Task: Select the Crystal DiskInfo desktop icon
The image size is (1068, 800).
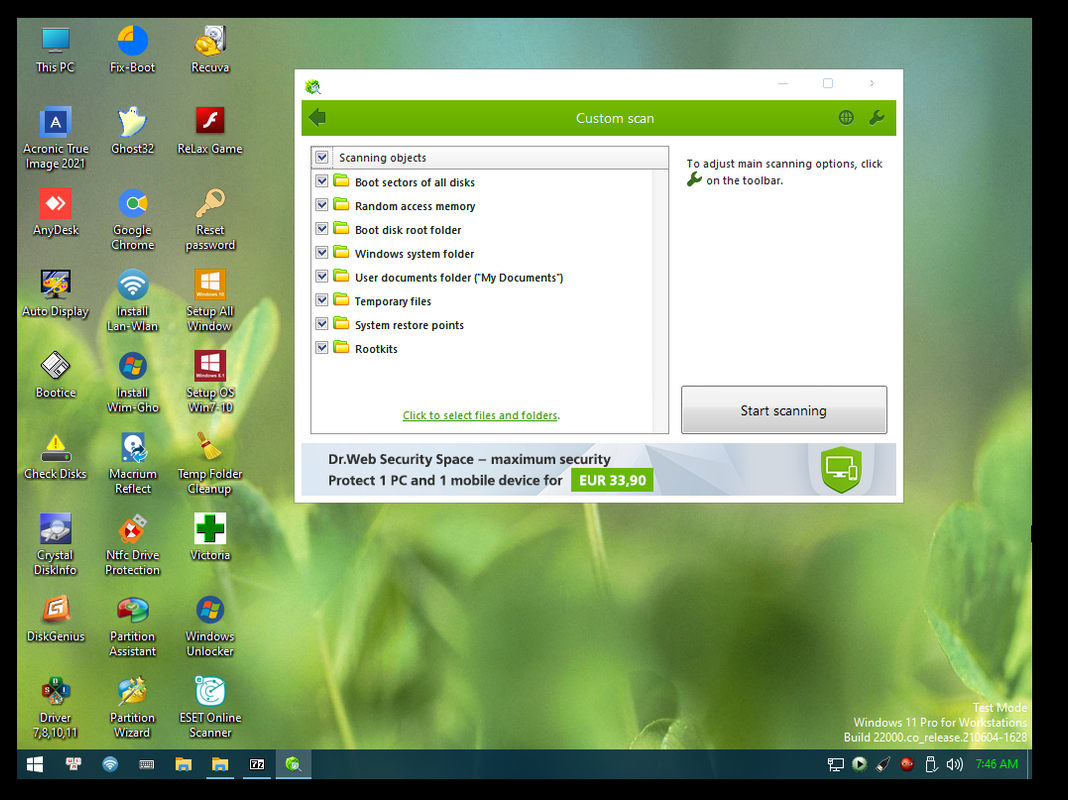Action: (x=55, y=545)
